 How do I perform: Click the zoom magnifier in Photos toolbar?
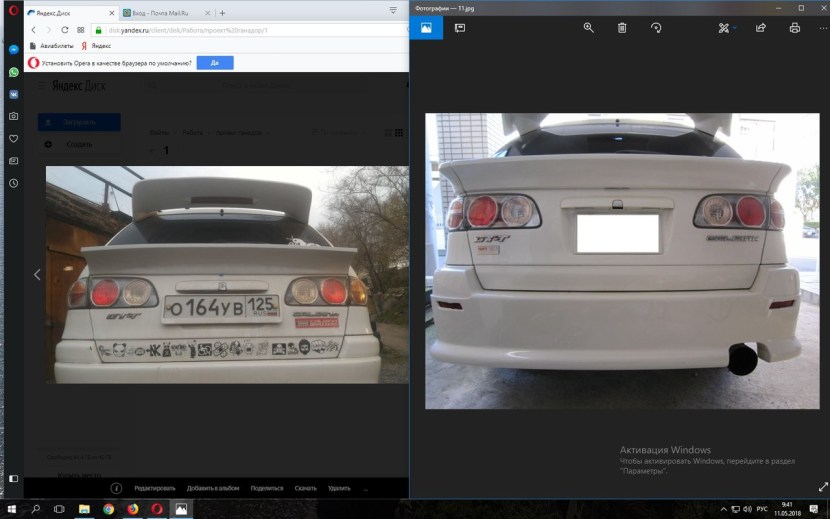(x=589, y=28)
